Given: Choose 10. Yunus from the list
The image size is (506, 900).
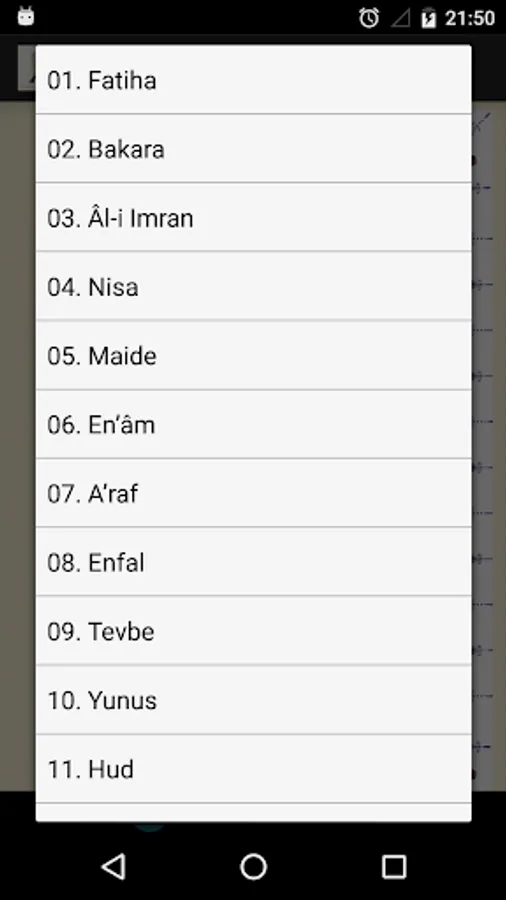Looking at the screenshot, I should [x=253, y=700].
